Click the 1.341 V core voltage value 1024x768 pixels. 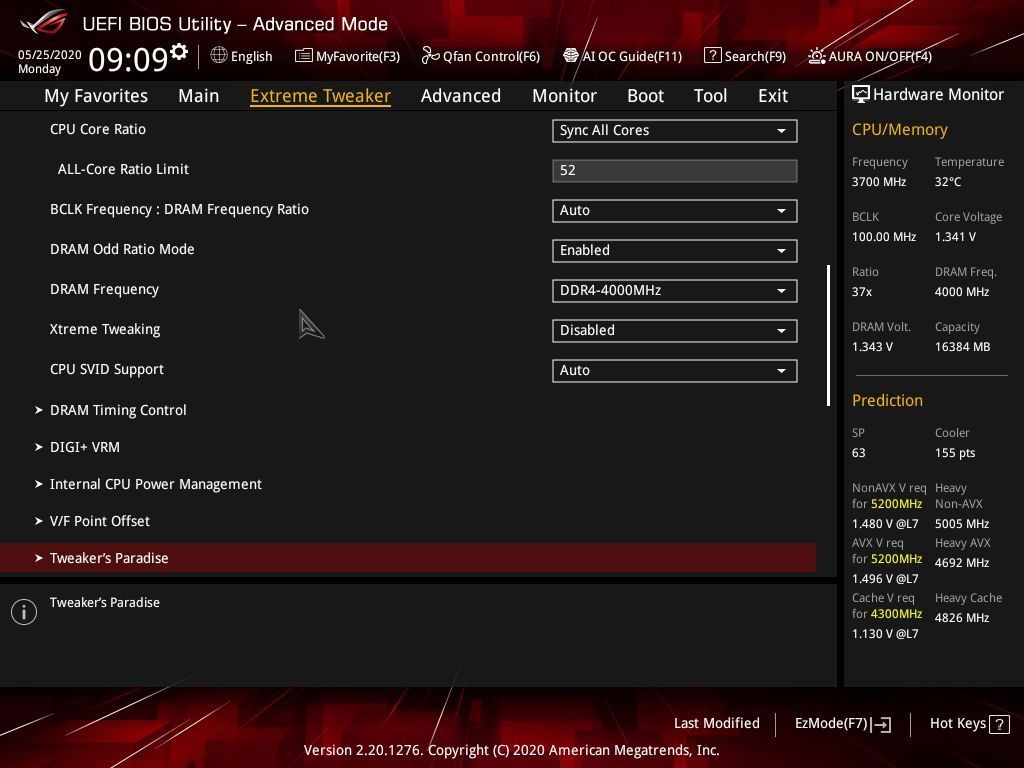955,237
